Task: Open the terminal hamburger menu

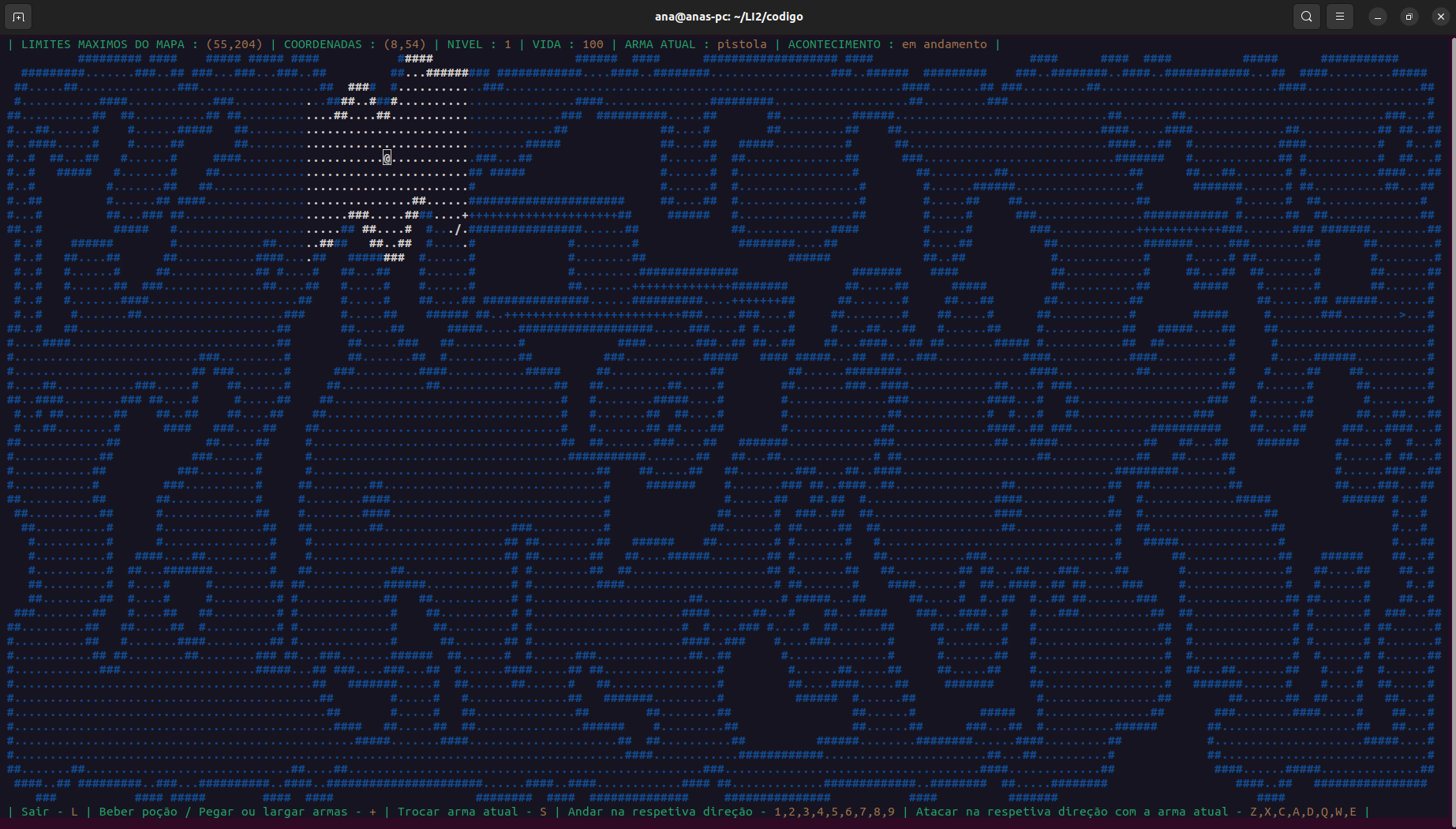Action: pyautogui.click(x=1340, y=17)
